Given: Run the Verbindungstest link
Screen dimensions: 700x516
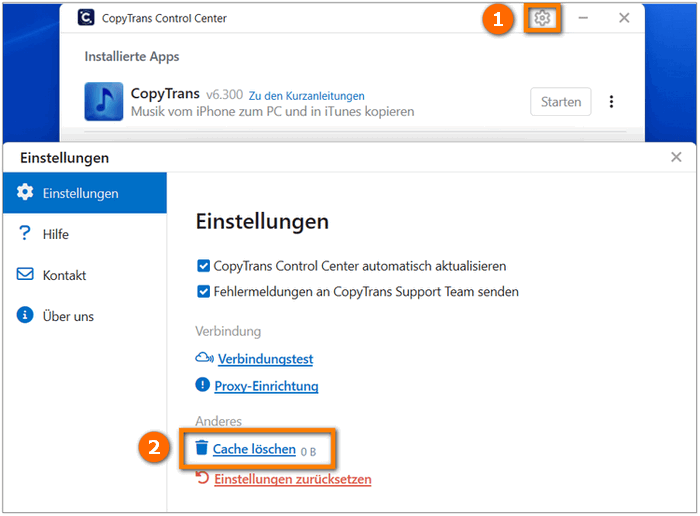Looking at the screenshot, I should (x=265, y=359).
